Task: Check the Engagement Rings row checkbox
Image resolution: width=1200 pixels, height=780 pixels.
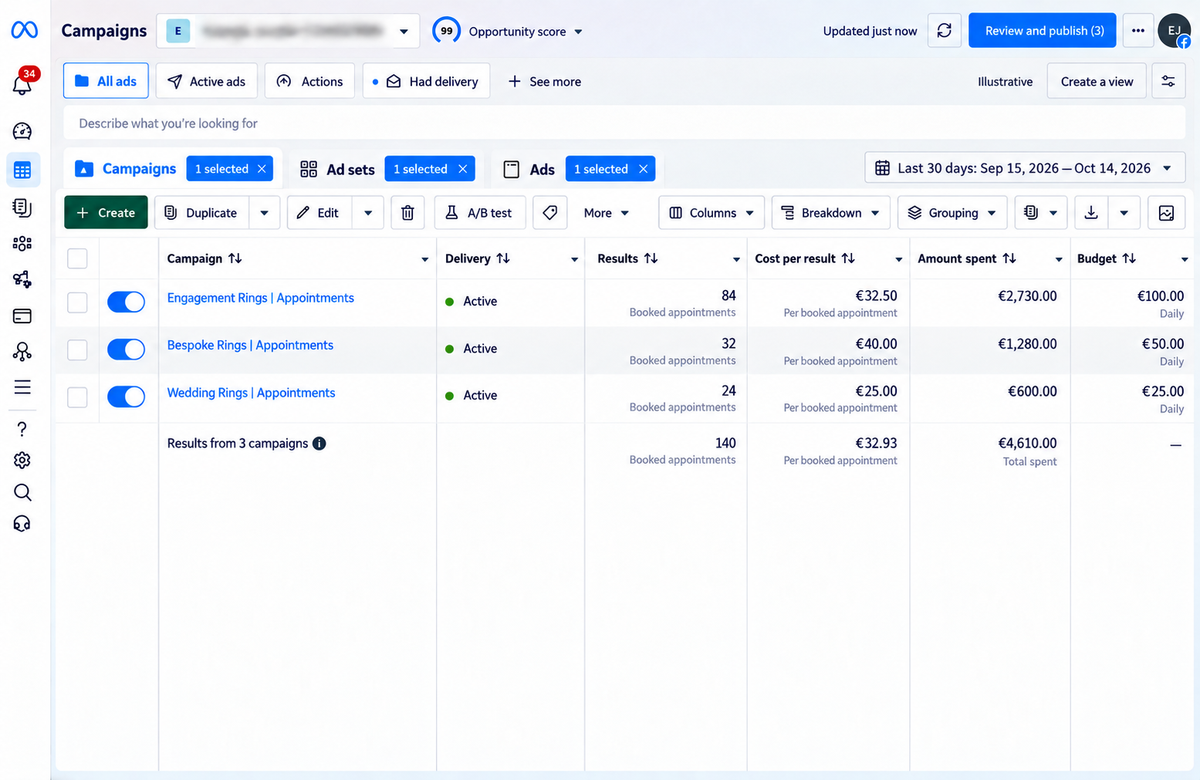Action: point(77,302)
